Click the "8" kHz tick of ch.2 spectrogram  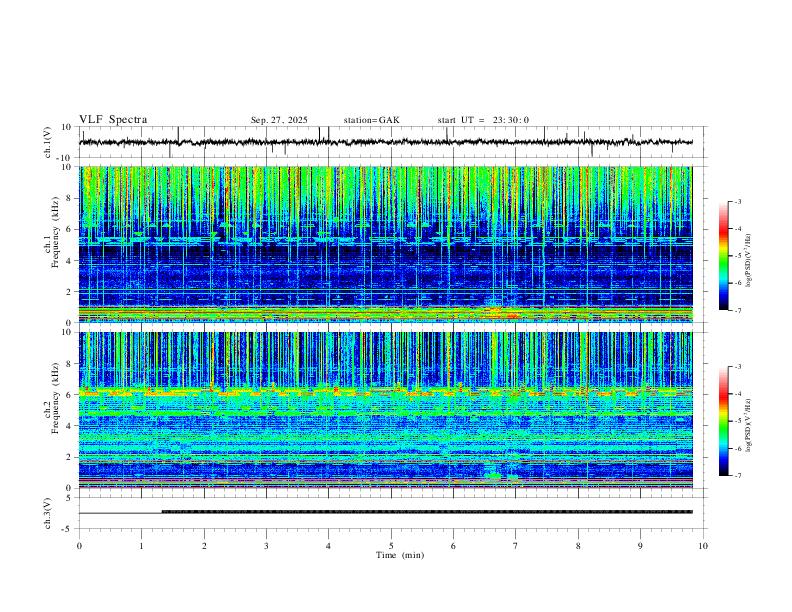(69, 364)
